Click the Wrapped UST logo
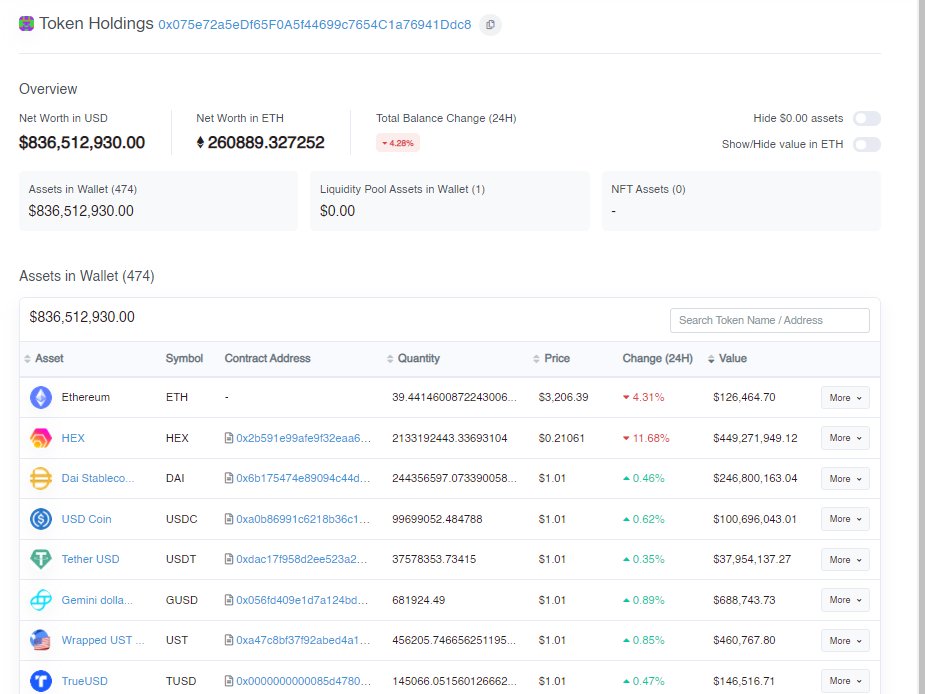The width and height of the screenshot is (925, 694). tap(41, 640)
